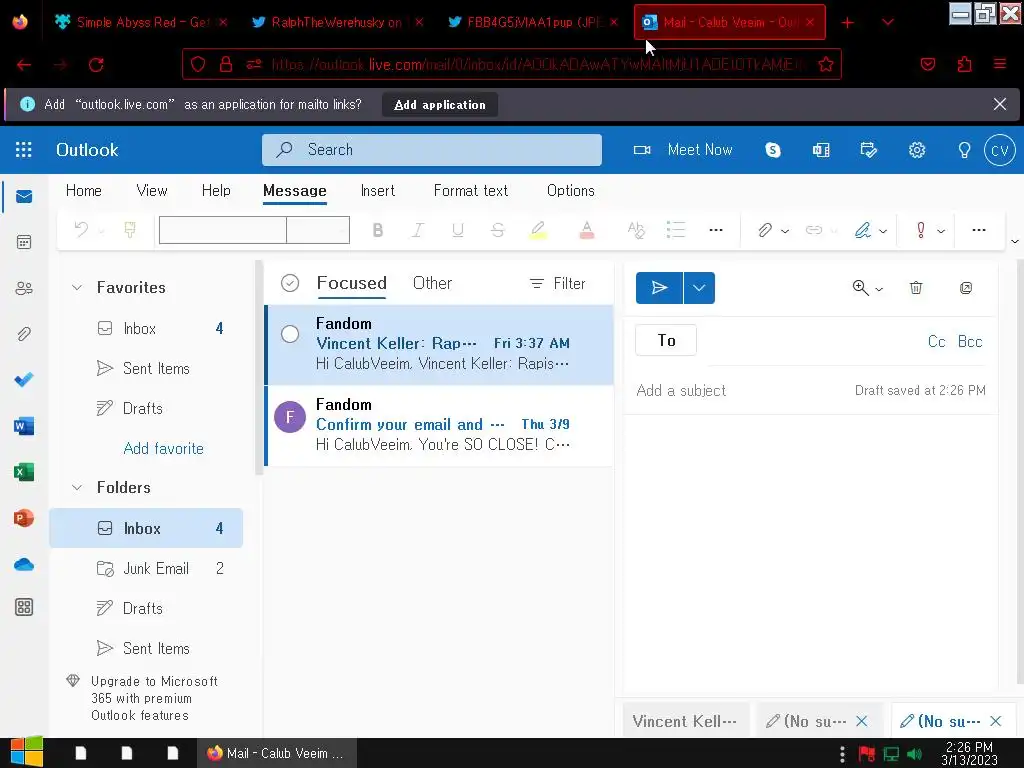Image resolution: width=1024 pixels, height=768 pixels.
Task: Open the font size combo box
Action: [x=318, y=230]
